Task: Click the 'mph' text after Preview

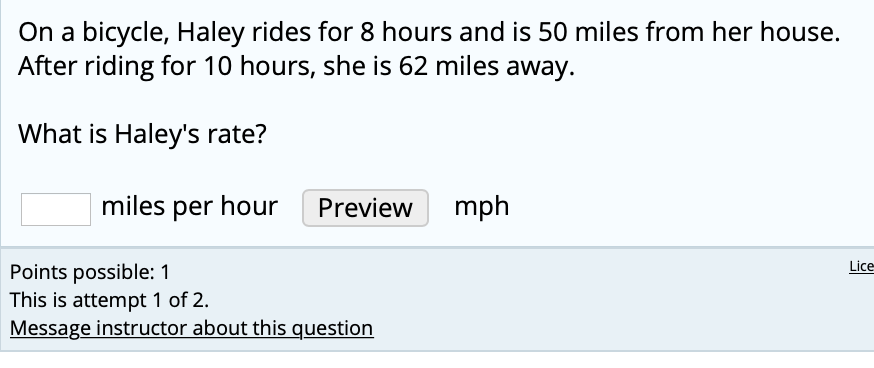Action: 482,207
